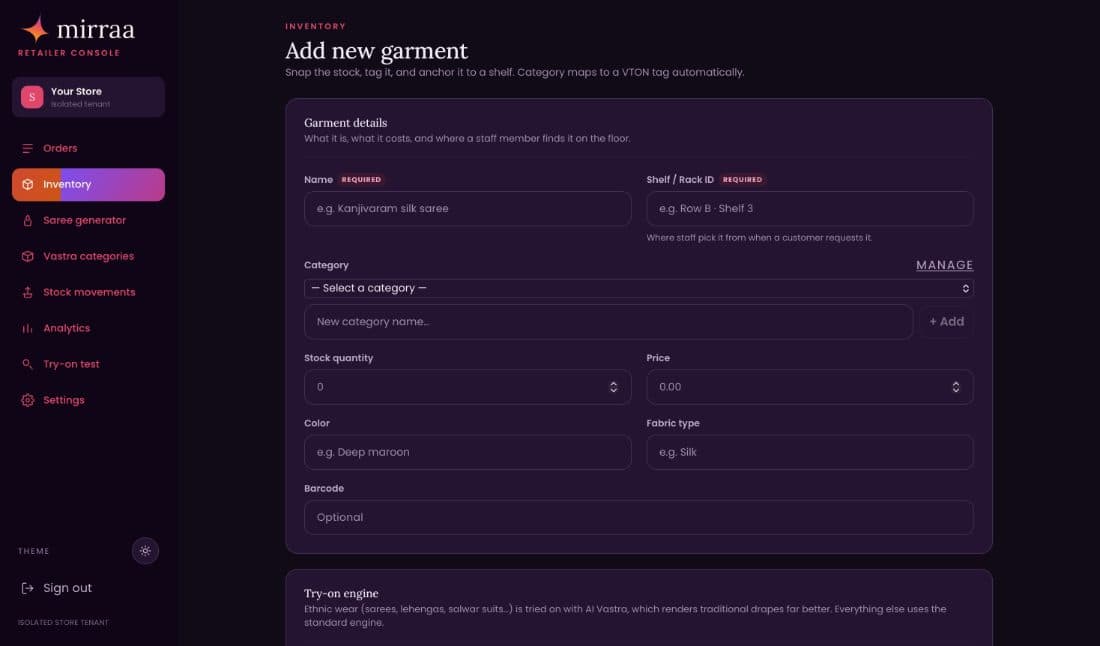
Task: Click the Price spinner arrows
Action: point(955,387)
